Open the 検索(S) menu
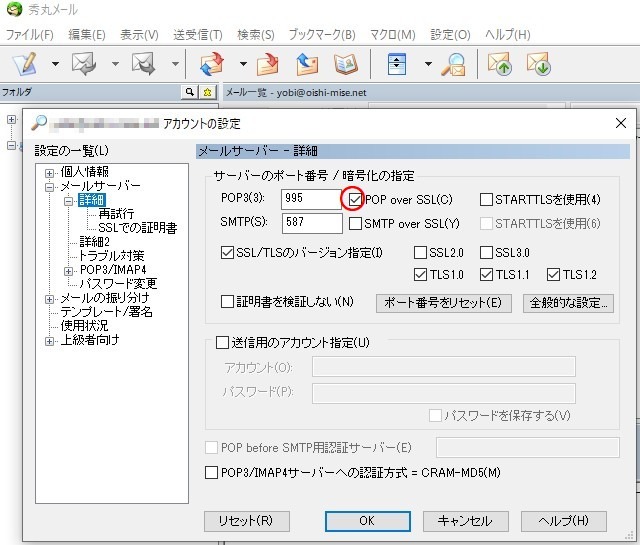The width and height of the screenshot is (640, 545). point(256,35)
